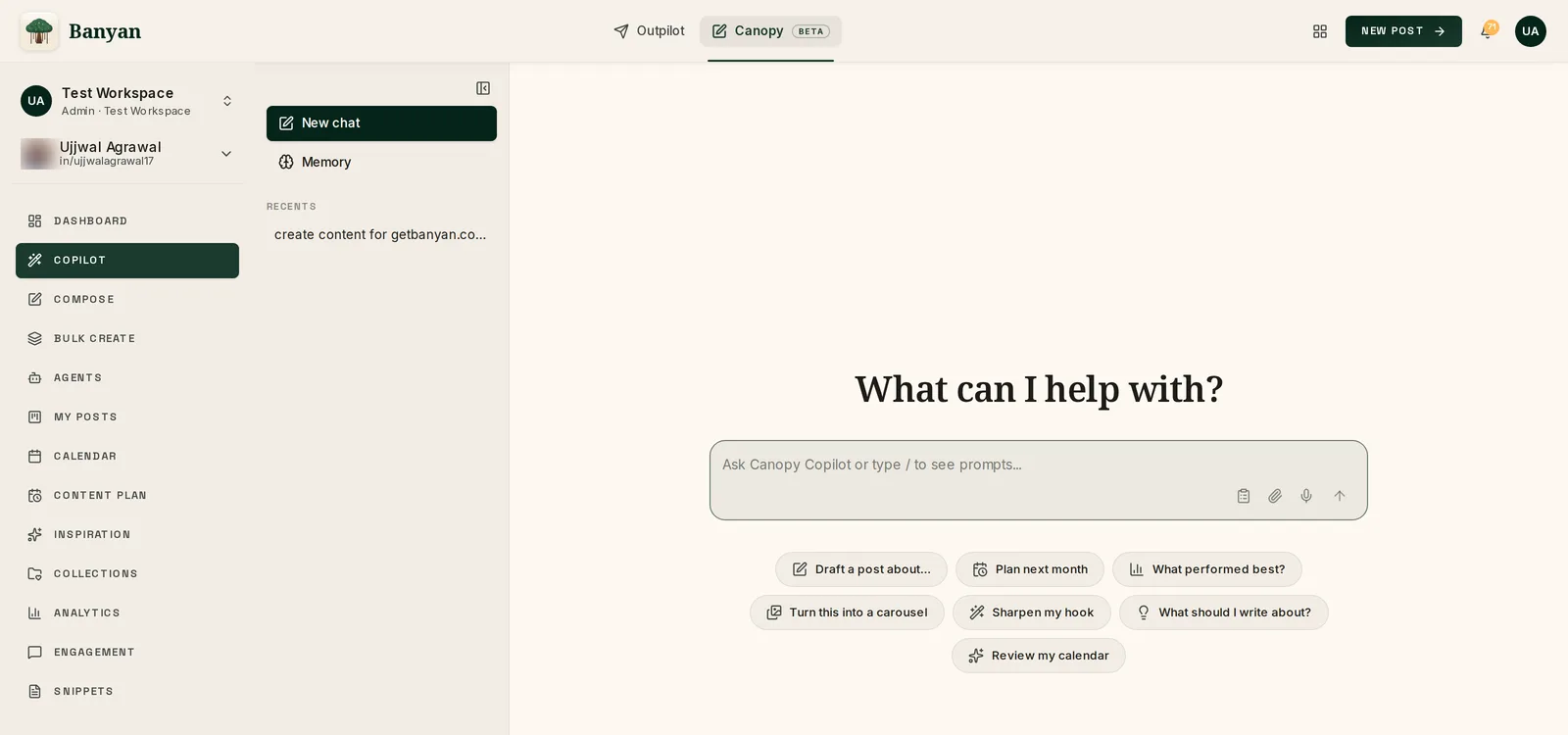
Task: Open Collections in the sidebar
Action: (127, 574)
